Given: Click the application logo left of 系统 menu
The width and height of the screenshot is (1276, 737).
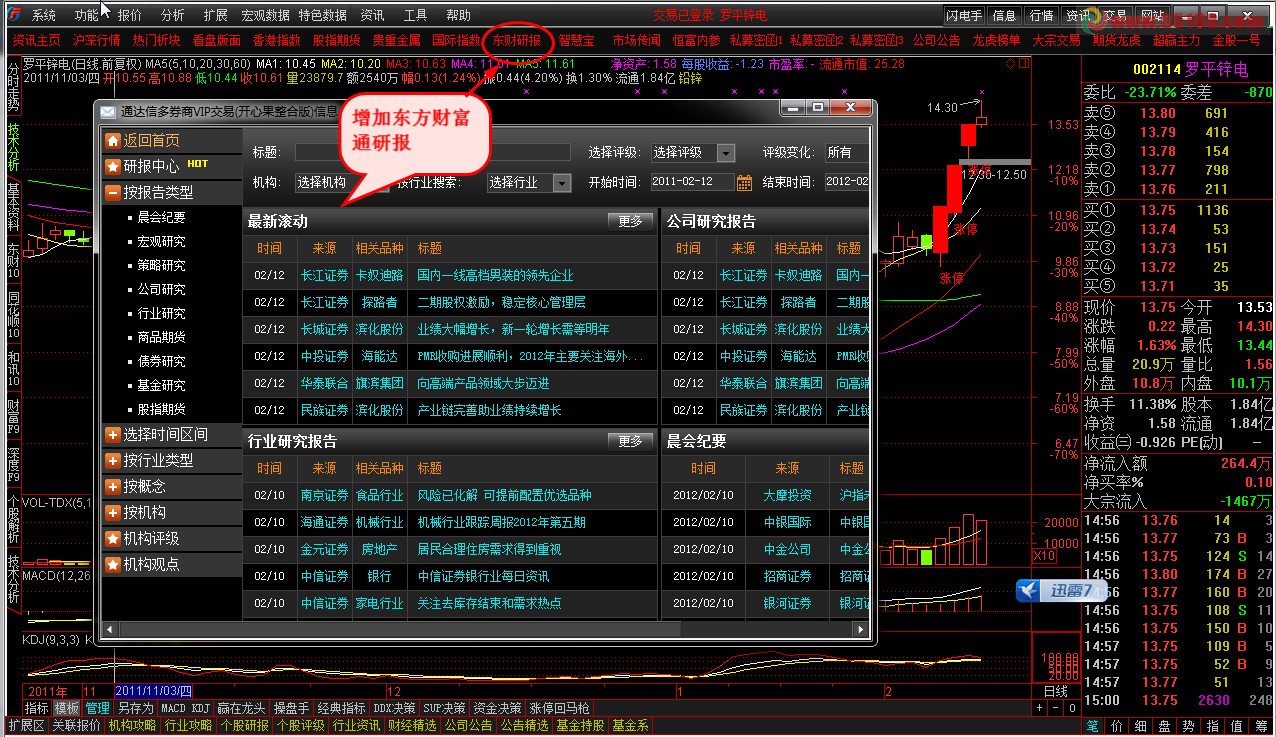Looking at the screenshot, I should (16, 15).
